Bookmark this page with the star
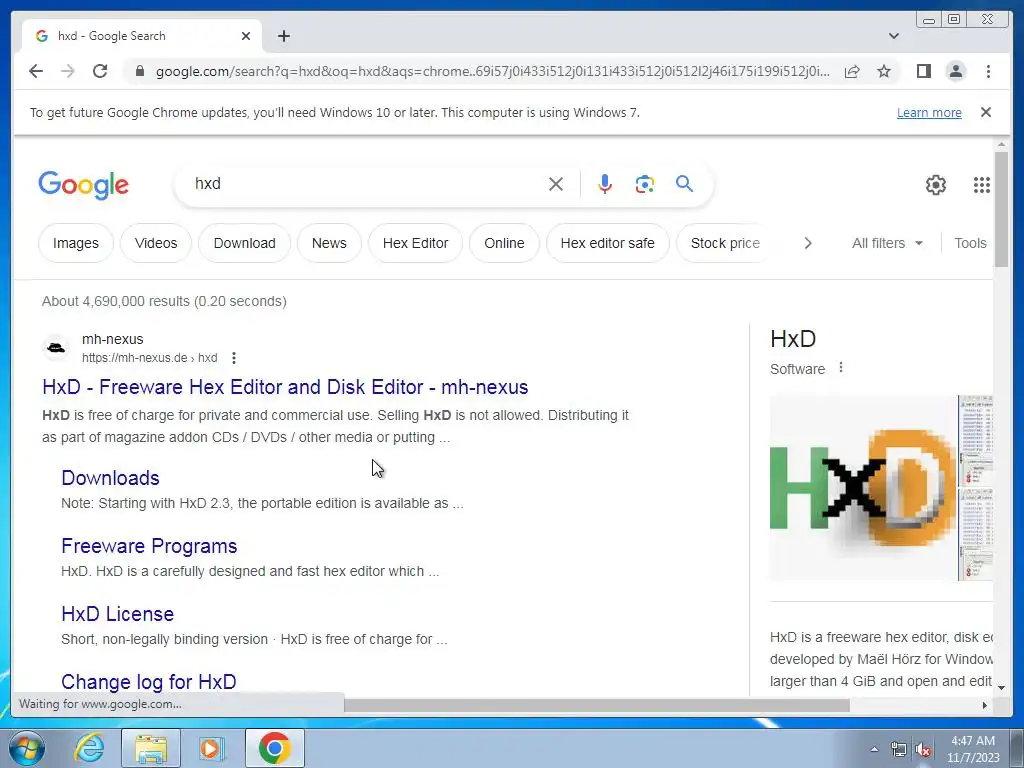The width and height of the screenshot is (1024, 768). (x=884, y=71)
